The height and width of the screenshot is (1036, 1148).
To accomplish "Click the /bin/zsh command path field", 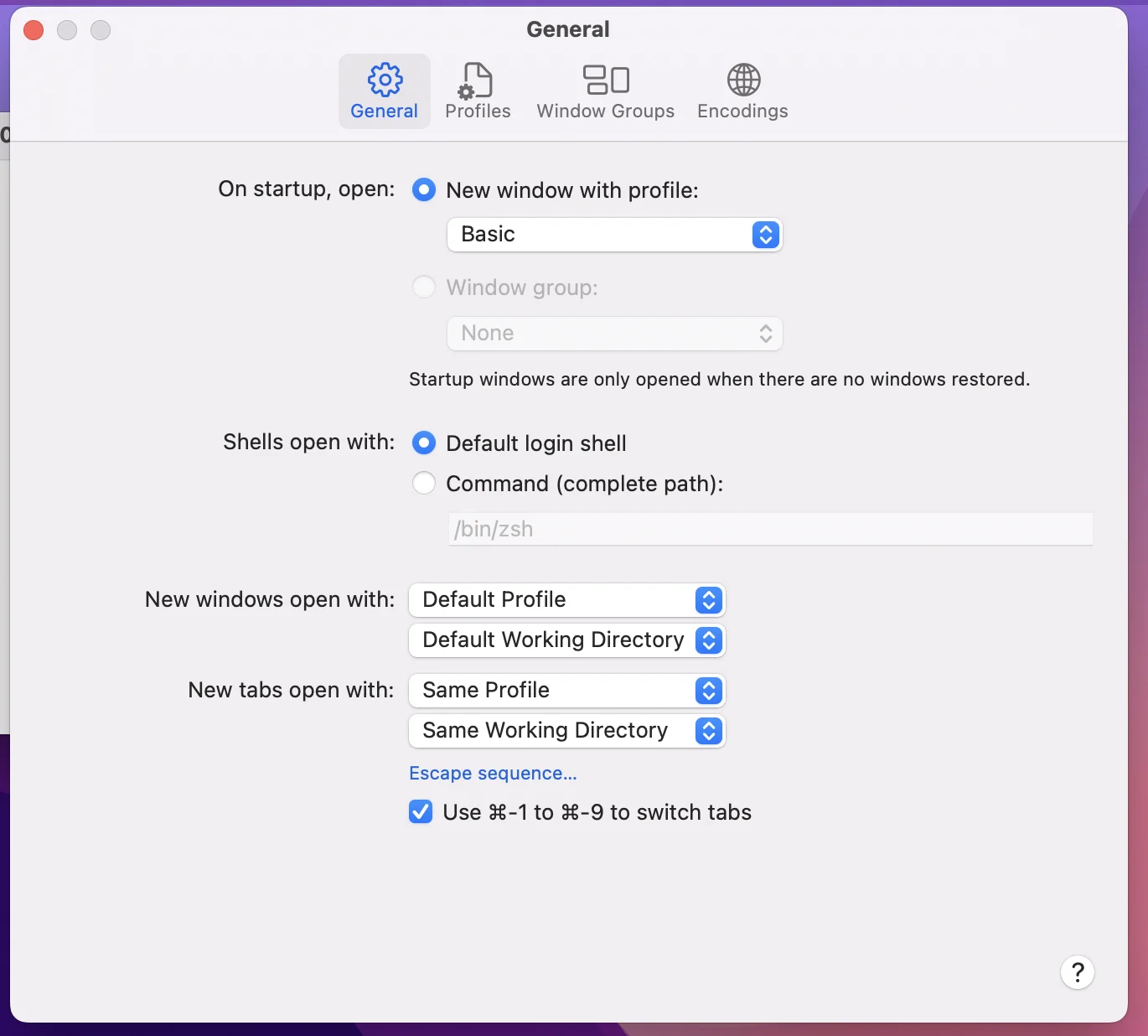I will tap(770, 529).
